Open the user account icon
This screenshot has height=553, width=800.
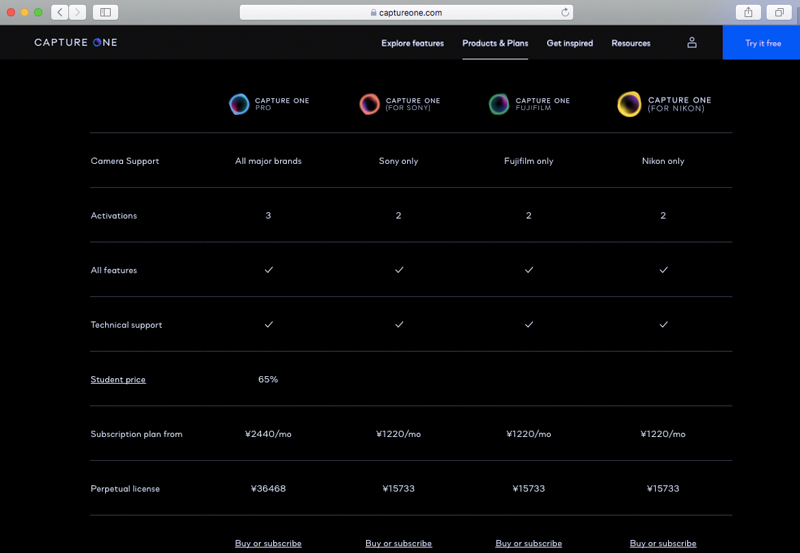[691, 42]
